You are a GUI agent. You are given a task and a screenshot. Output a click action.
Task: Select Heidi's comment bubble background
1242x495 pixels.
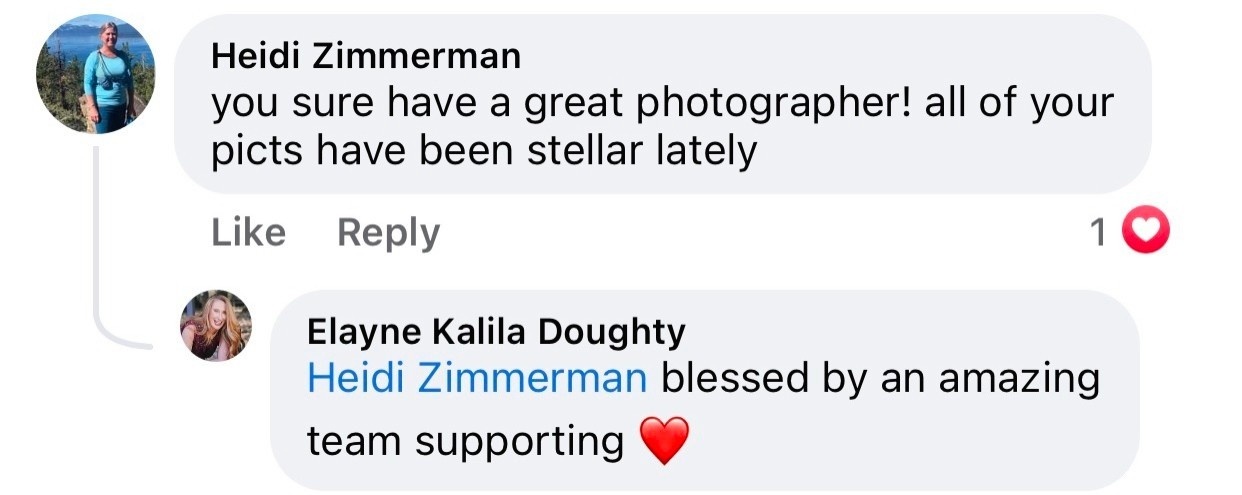point(662,103)
